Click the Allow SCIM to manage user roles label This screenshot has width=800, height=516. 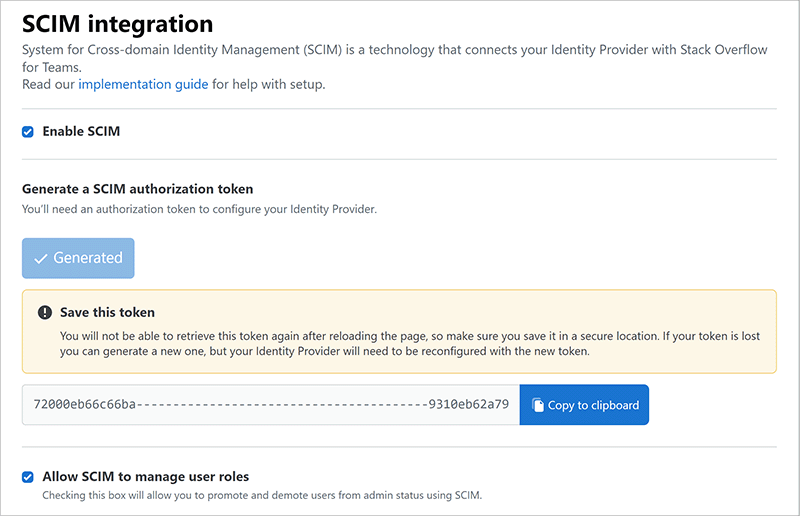[x=145, y=477]
